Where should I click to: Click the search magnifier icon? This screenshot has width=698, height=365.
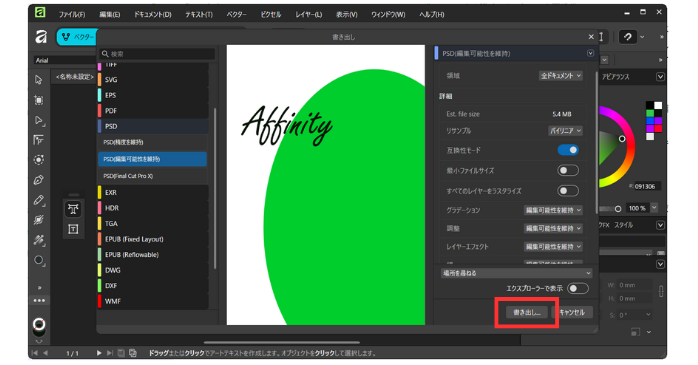105,54
